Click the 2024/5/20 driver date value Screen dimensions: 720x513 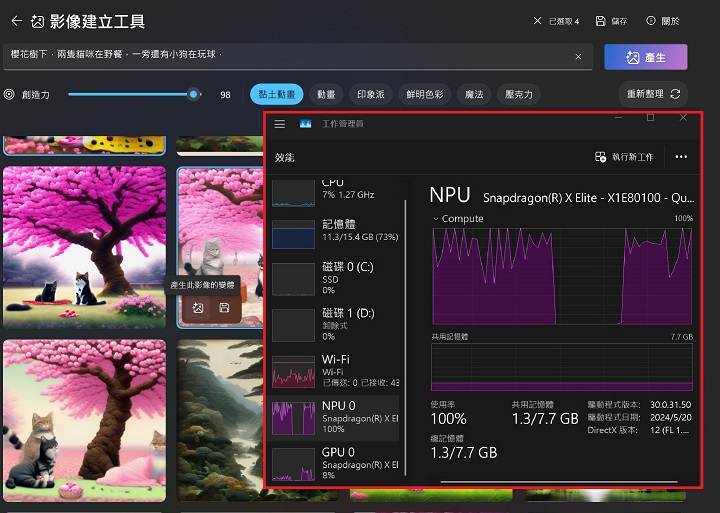coord(670,417)
